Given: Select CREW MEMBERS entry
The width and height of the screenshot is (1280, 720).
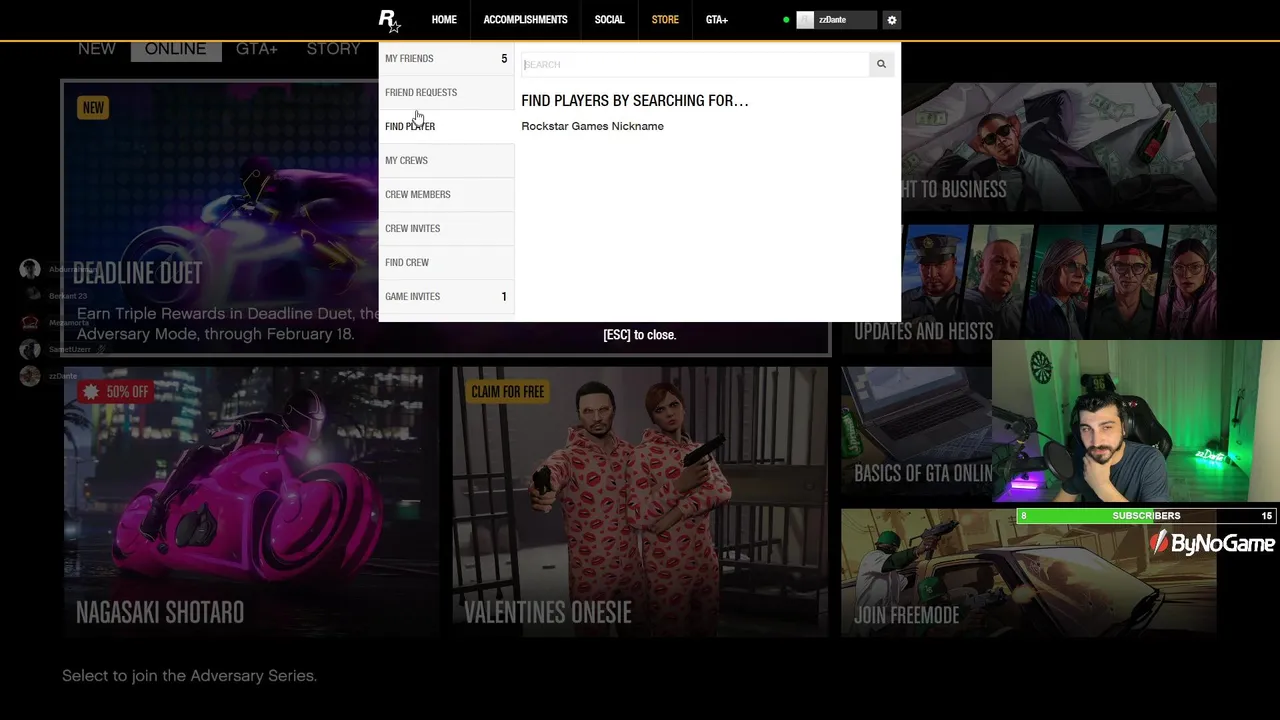Looking at the screenshot, I should click(x=446, y=194).
